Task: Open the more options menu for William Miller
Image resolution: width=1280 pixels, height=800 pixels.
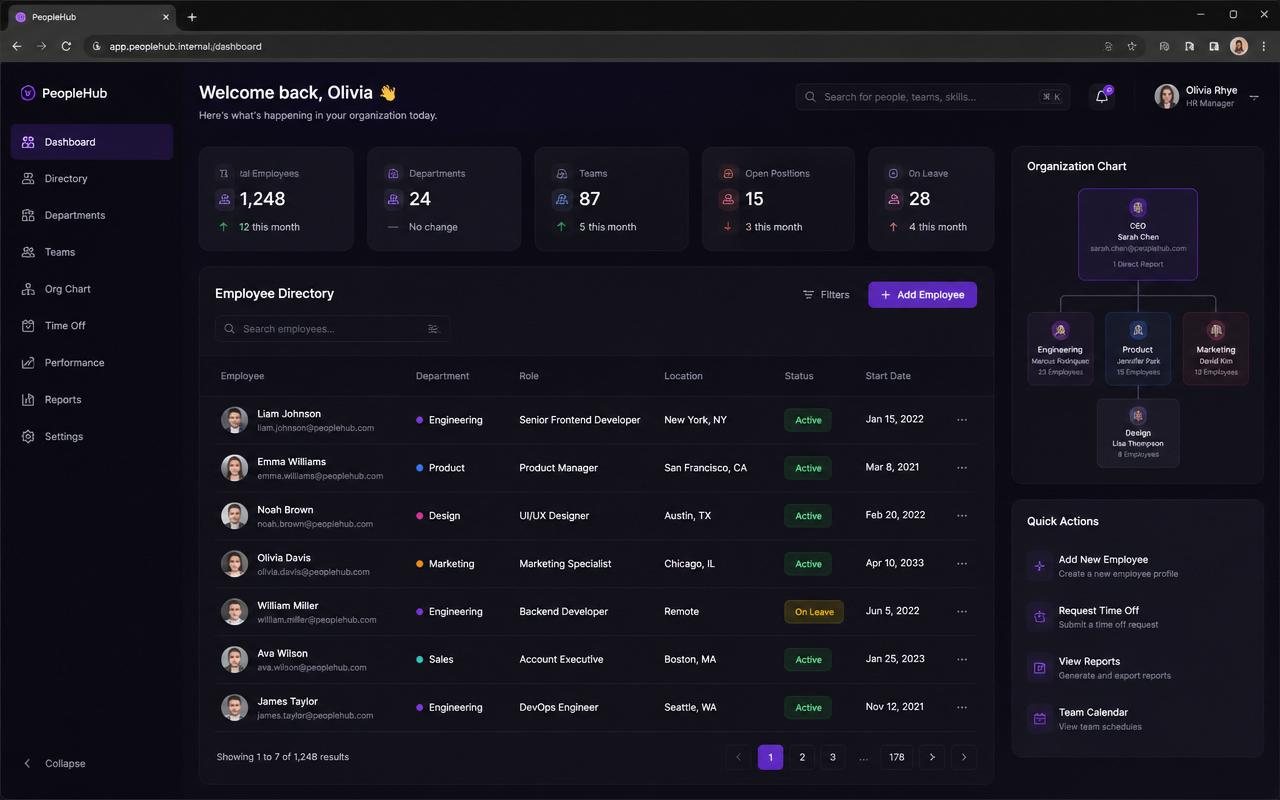Action: [x=962, y=612]
